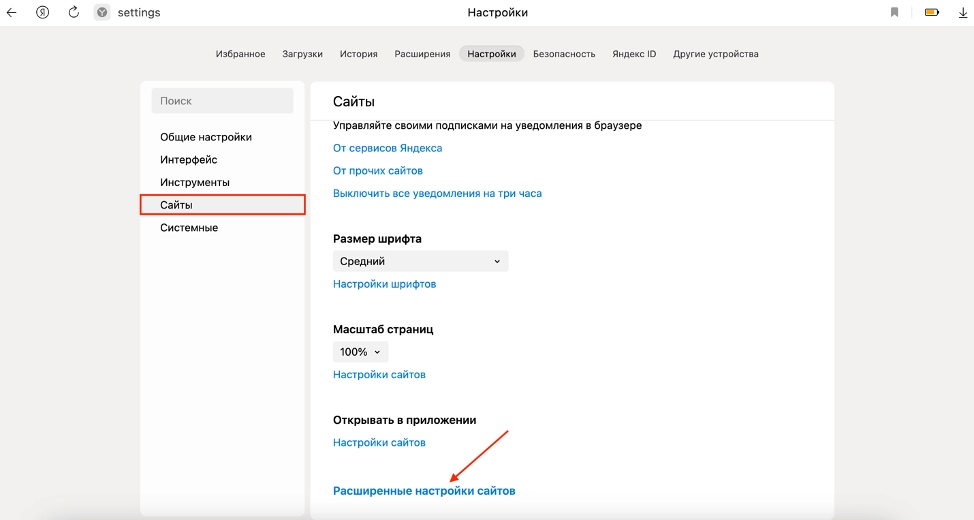
Task: Click the Размер шрифта label
Action: [x=377, y=239]
